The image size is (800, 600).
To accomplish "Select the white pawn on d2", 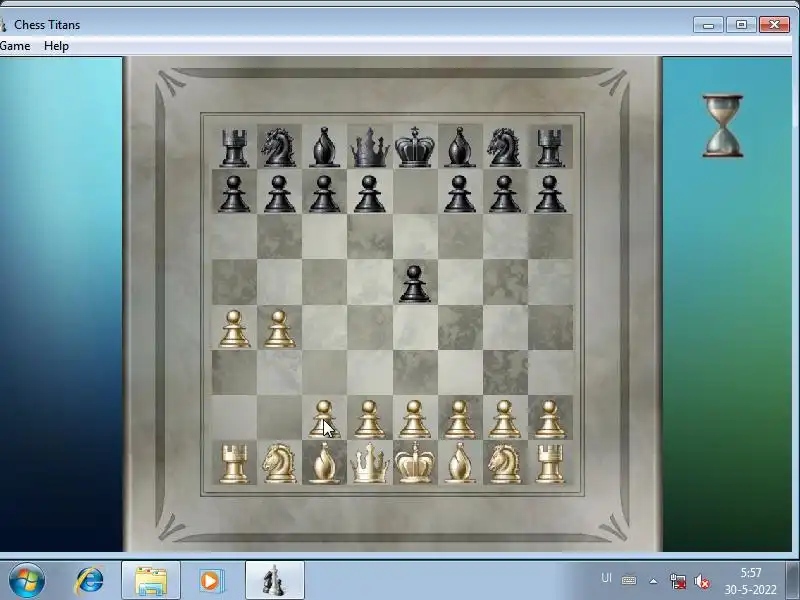I will 369,419.
